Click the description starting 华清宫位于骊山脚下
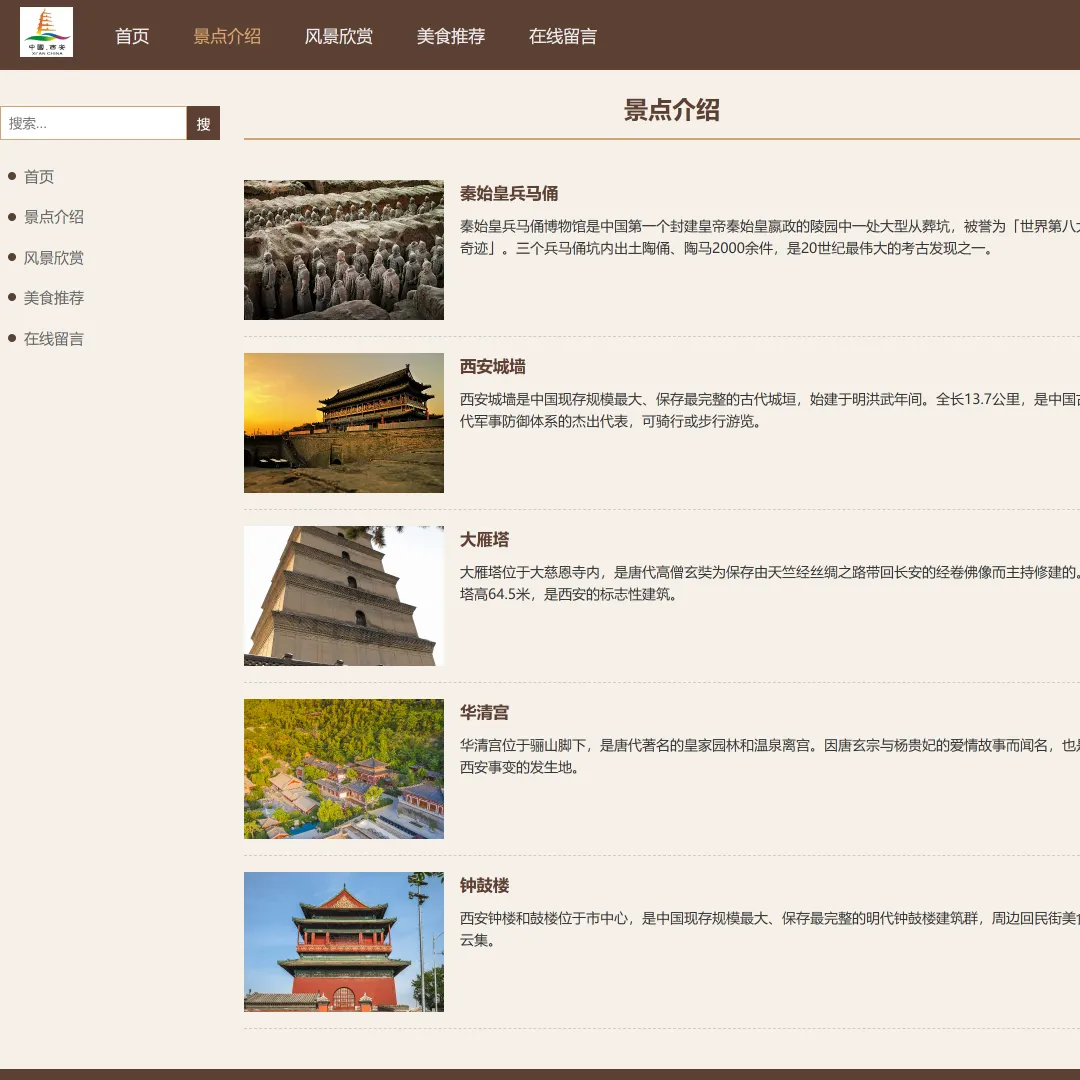 pyautogui.click(x=769, y=756)
